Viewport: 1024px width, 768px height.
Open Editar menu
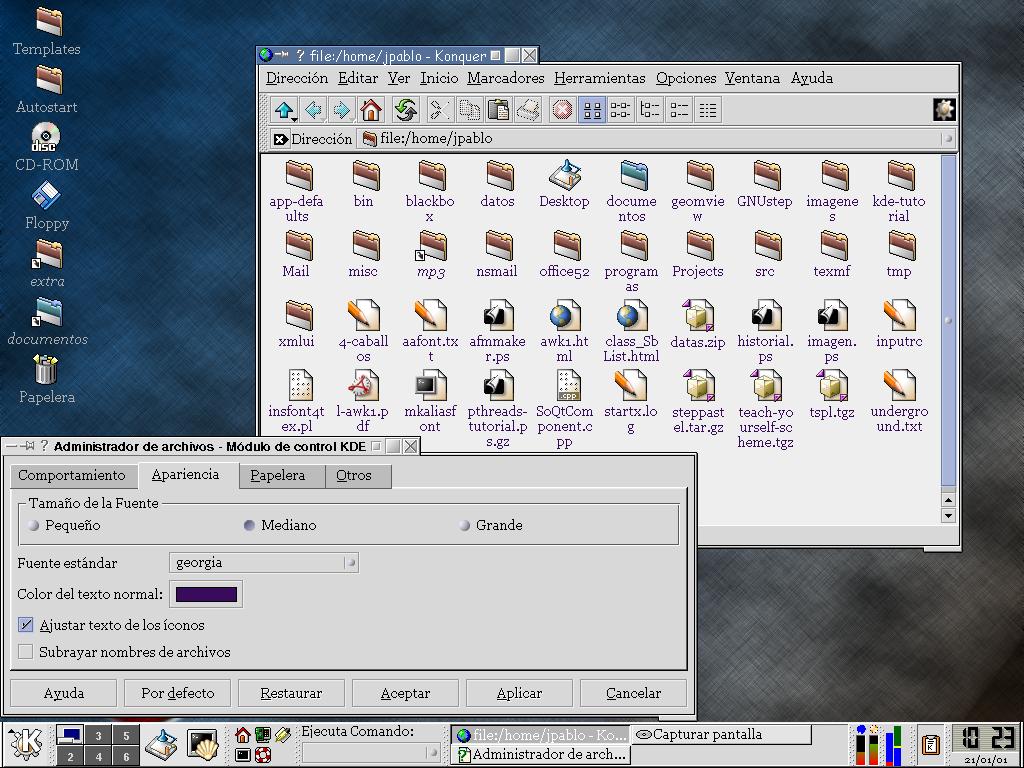pos(358,78)
